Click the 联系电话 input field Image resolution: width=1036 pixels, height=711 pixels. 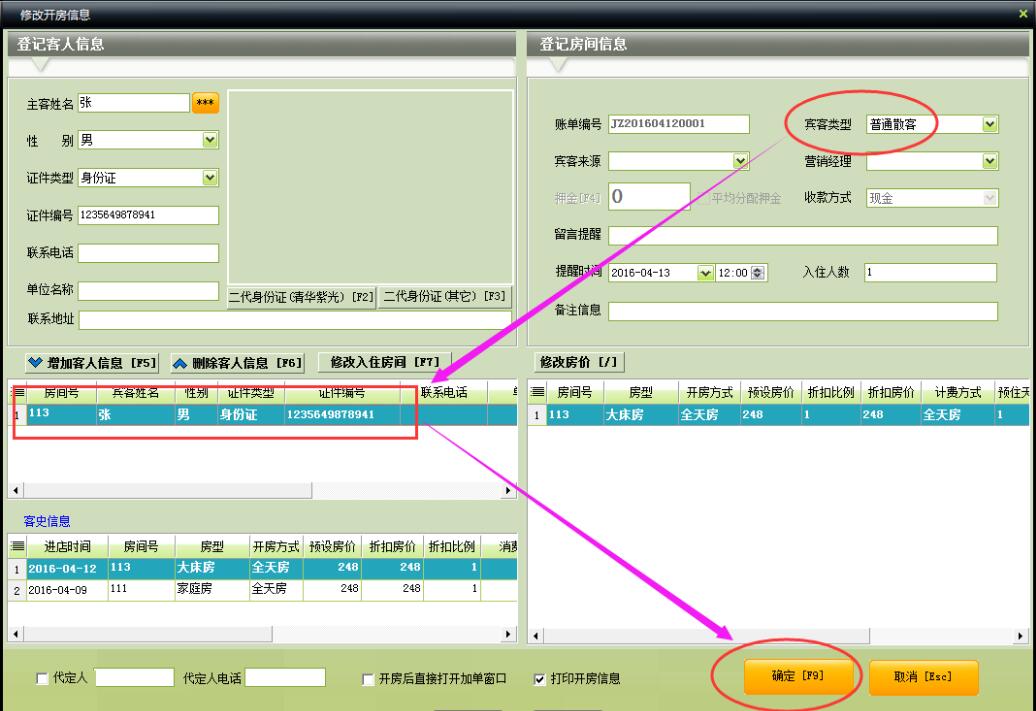click(x=148, y=253)
